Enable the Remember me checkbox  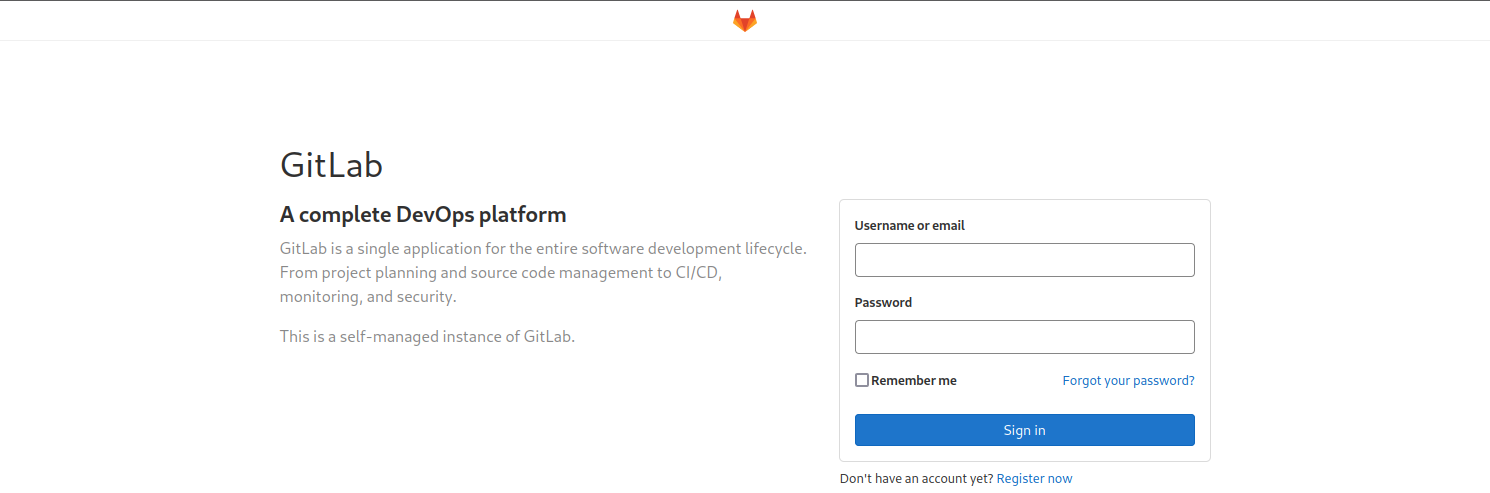(x=862, y=380)
